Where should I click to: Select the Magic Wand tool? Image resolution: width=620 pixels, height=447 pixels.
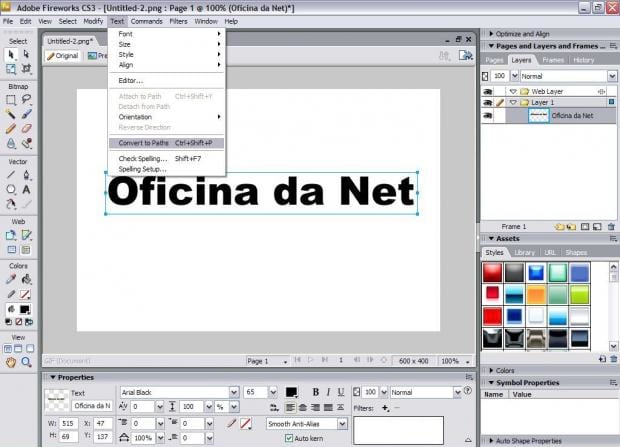pos(11,114)
